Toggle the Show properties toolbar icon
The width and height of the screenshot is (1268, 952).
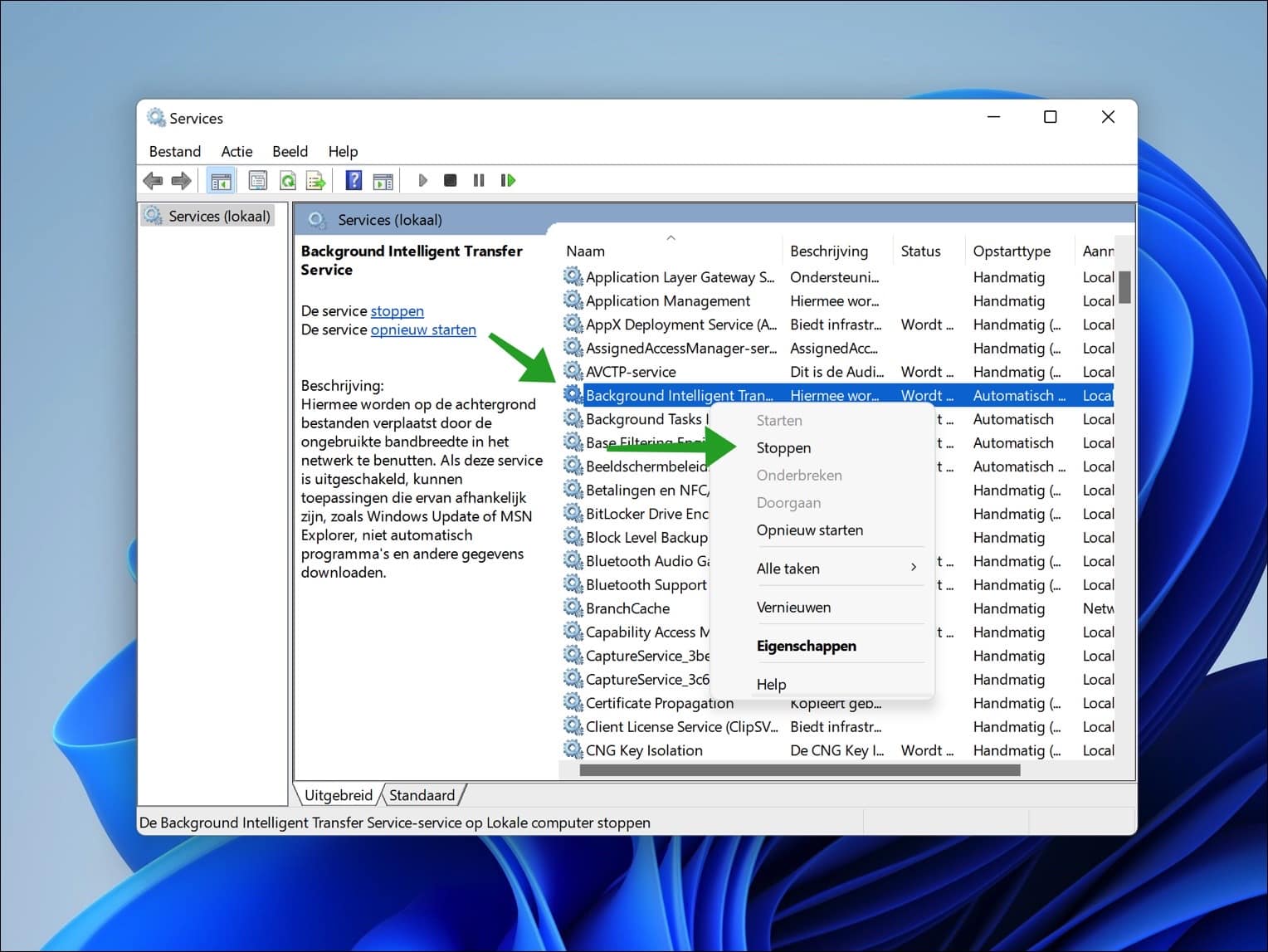[x=258, y=180]
